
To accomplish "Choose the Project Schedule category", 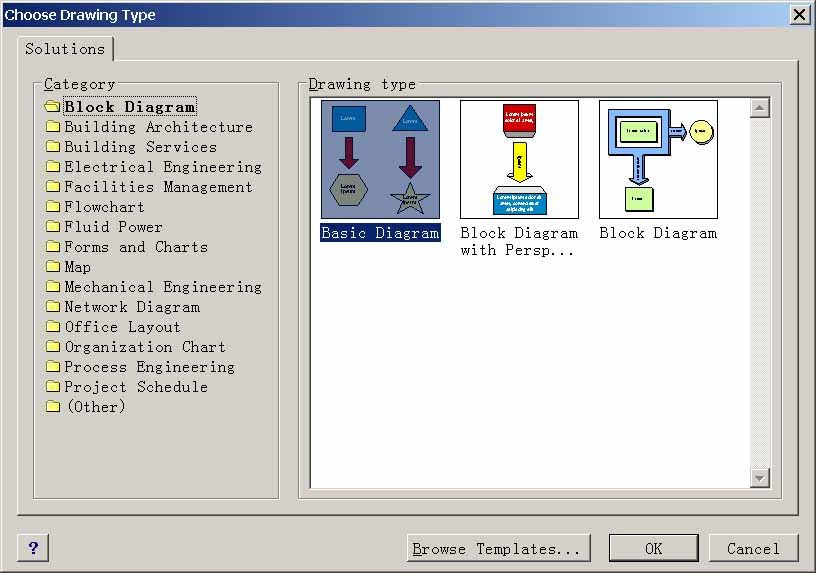I will point(136,387).
